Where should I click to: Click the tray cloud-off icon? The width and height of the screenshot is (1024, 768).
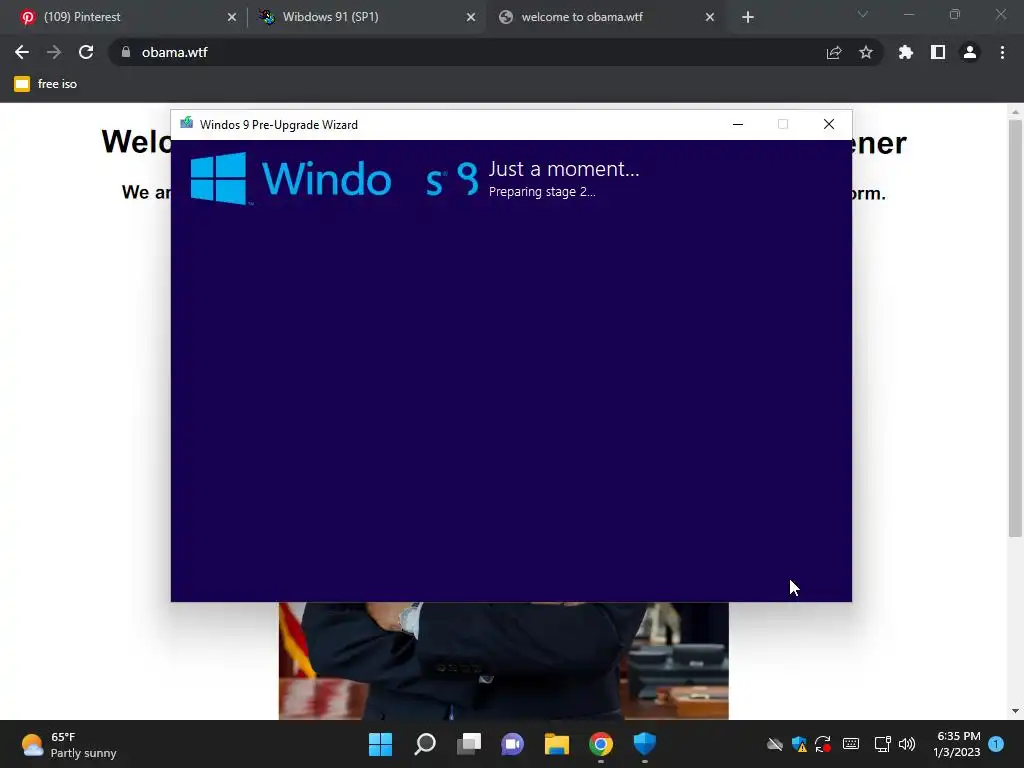pyautogui.click(x=775, y=744)
